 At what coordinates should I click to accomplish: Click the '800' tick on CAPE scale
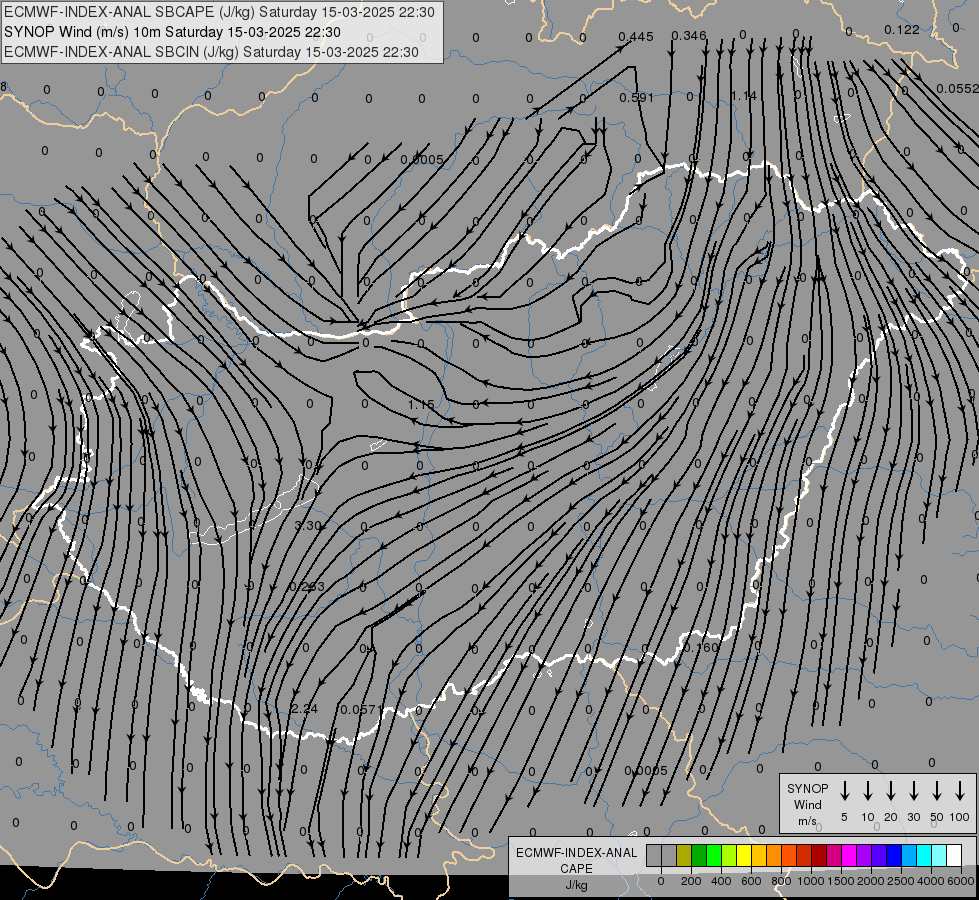coord(781,881)
